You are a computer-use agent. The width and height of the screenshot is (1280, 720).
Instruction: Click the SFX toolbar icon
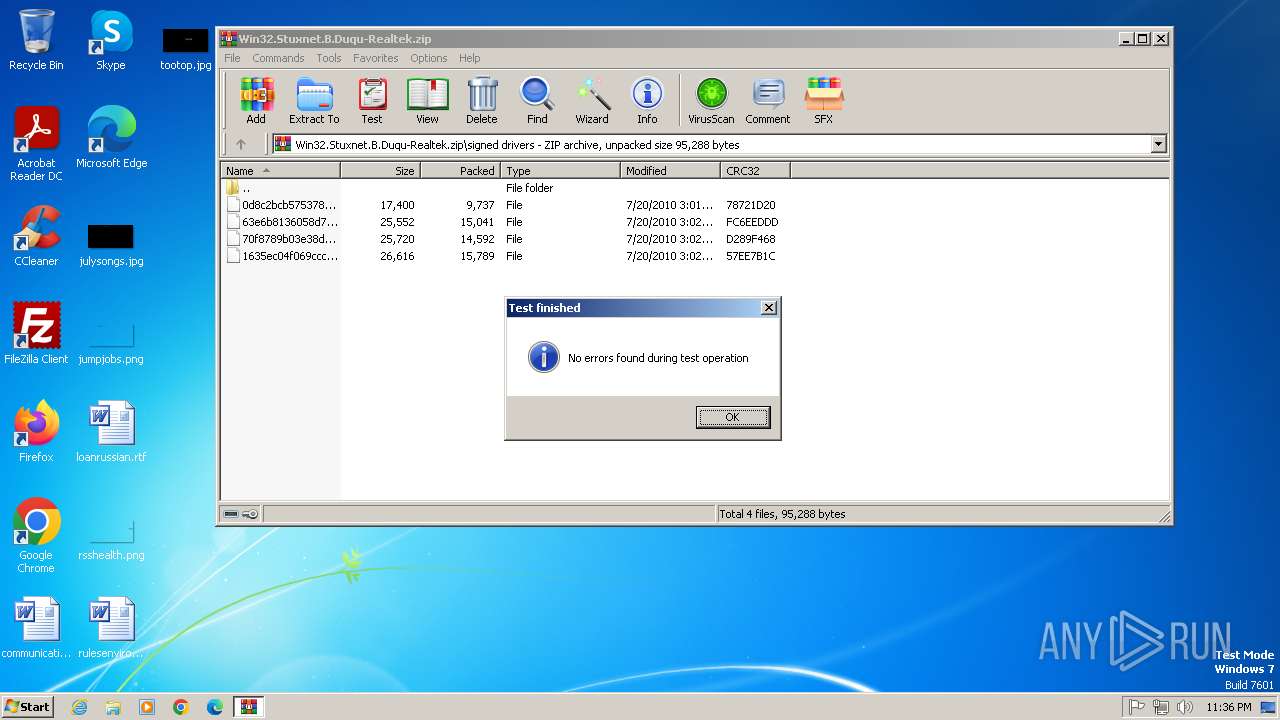823,101
